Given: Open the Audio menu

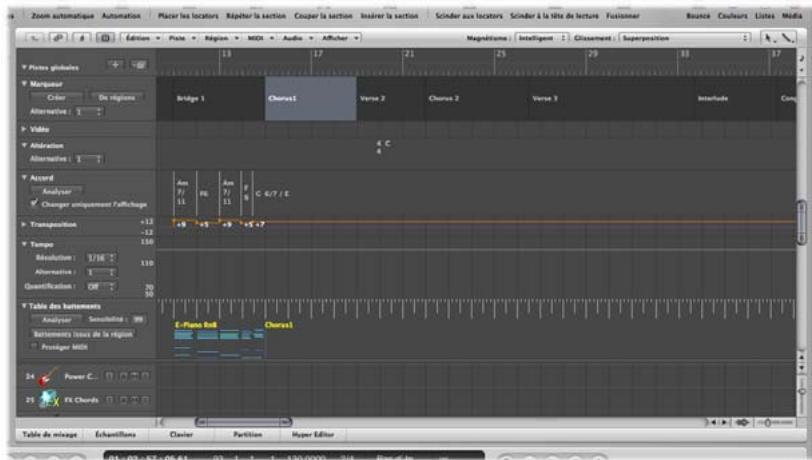Looking at the screenshot, I should 297,38.
